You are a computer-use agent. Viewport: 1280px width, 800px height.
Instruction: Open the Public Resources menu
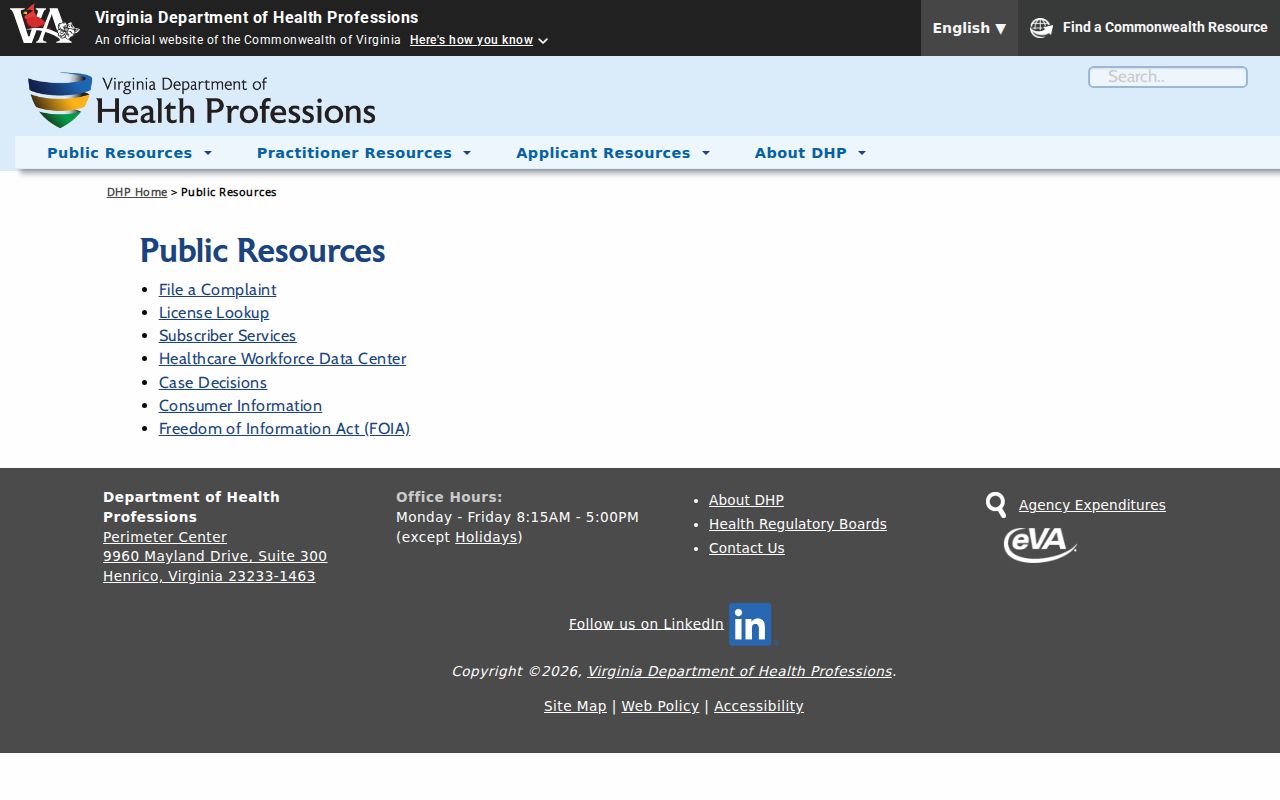129,153
